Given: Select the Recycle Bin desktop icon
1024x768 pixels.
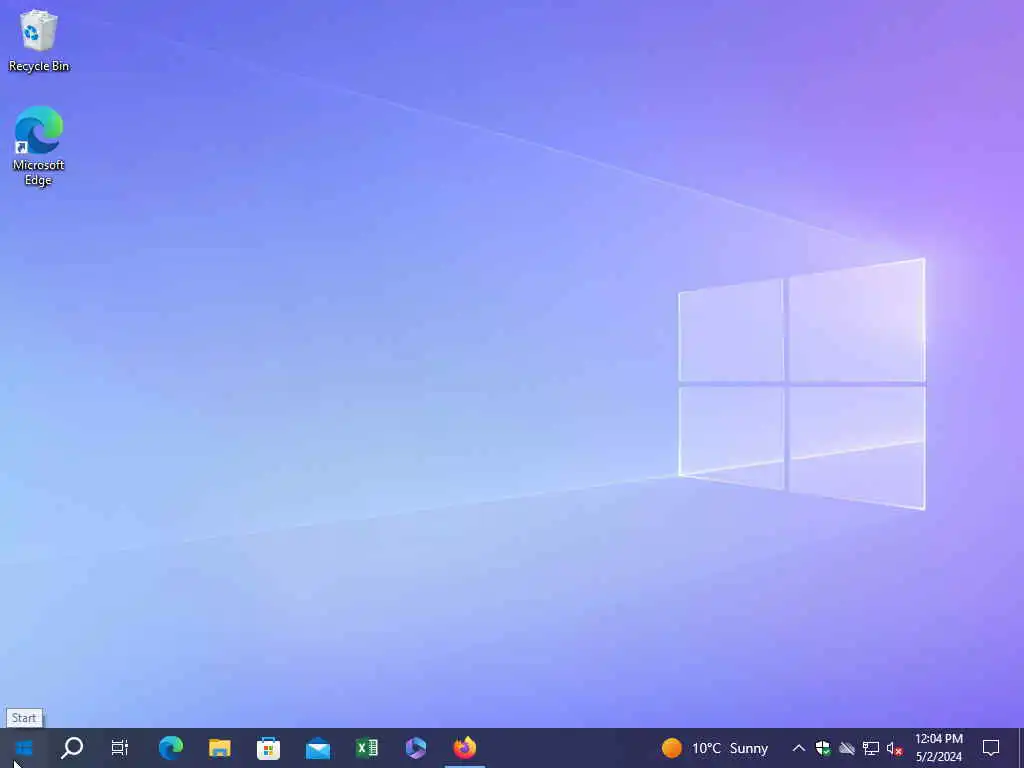Looking at the screenshot, I should click(x=39, y=40).
